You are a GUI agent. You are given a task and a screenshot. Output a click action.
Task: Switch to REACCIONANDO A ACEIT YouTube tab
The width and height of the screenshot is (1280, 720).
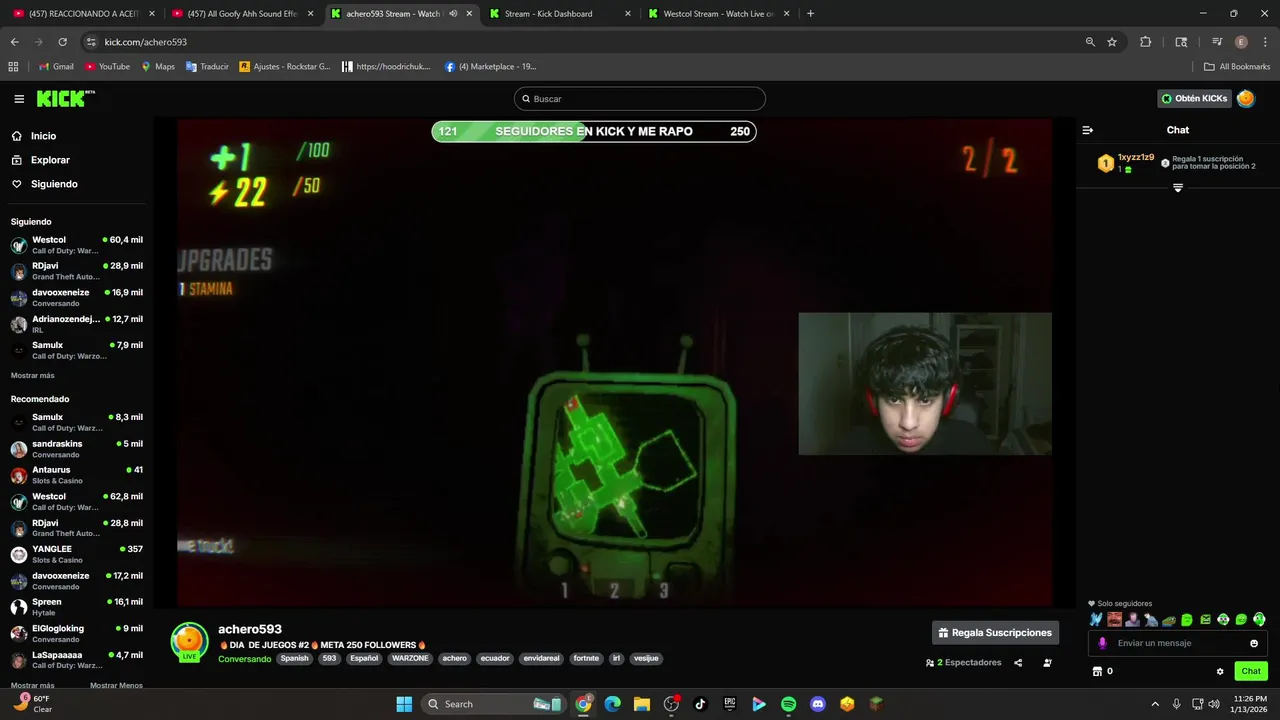pyautogui.click(x=82, y=14)
